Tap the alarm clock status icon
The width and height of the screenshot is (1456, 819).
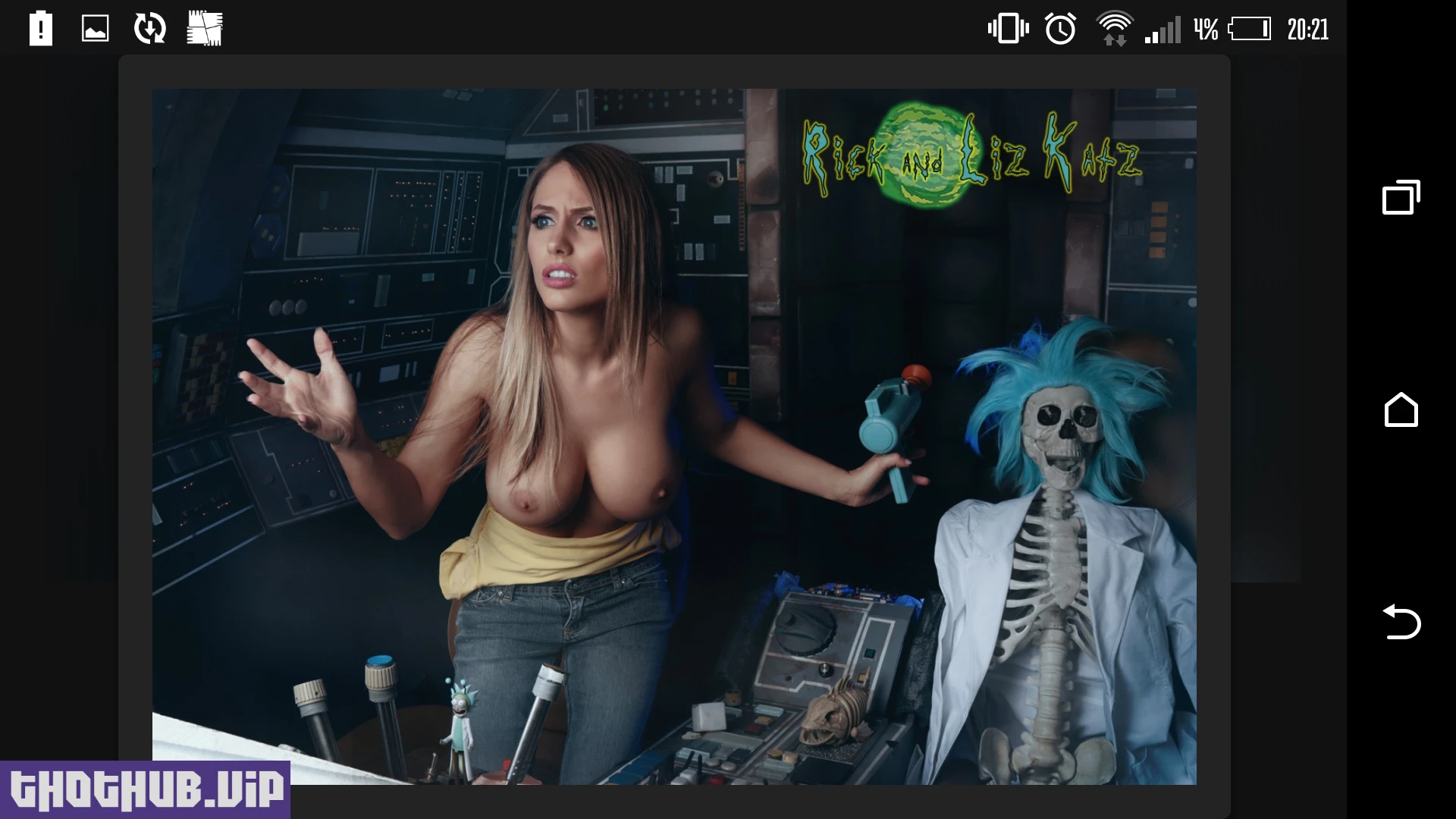(1060, 29)
